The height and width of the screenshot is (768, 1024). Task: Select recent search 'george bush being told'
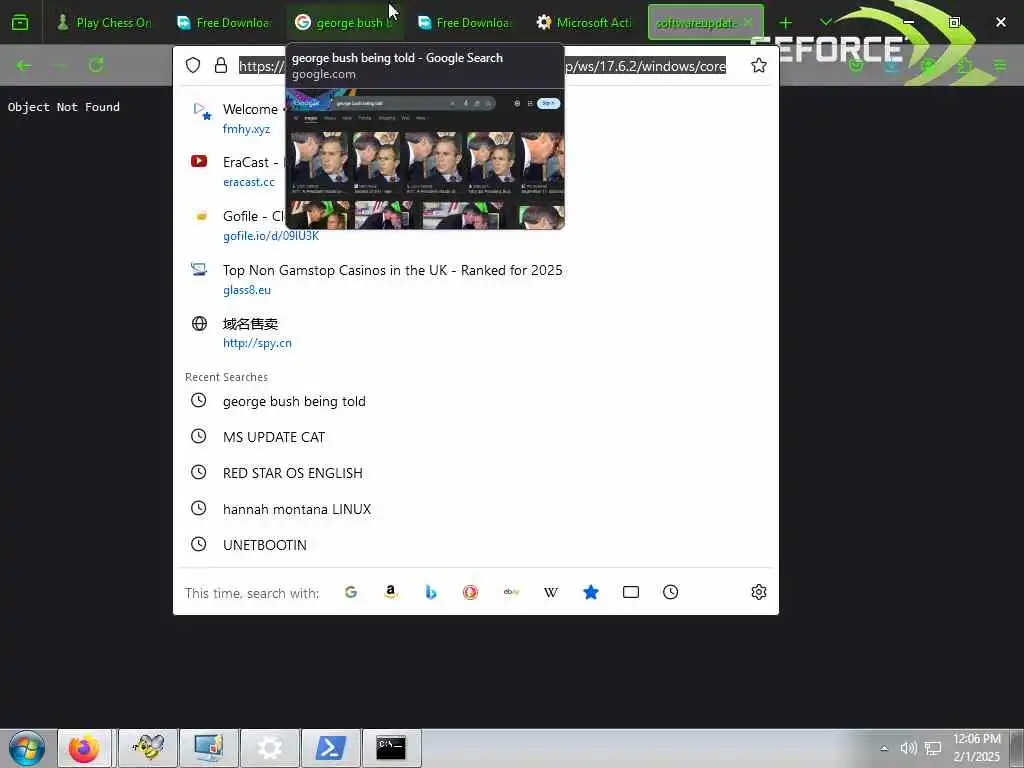(x=475, y=401)
